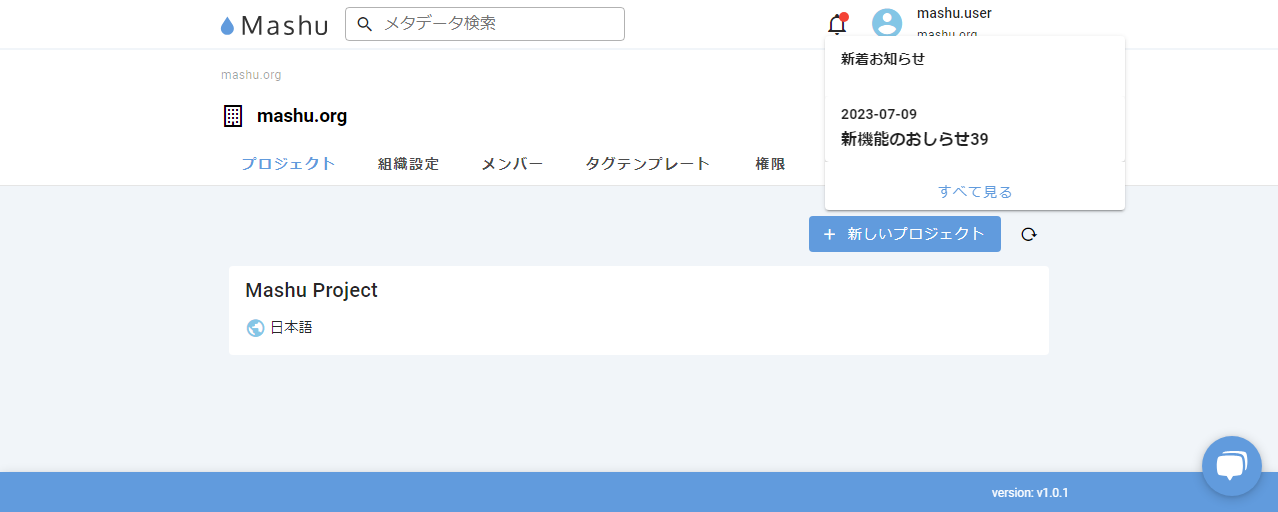Open the 組織設定 tab

click(408, 164)
